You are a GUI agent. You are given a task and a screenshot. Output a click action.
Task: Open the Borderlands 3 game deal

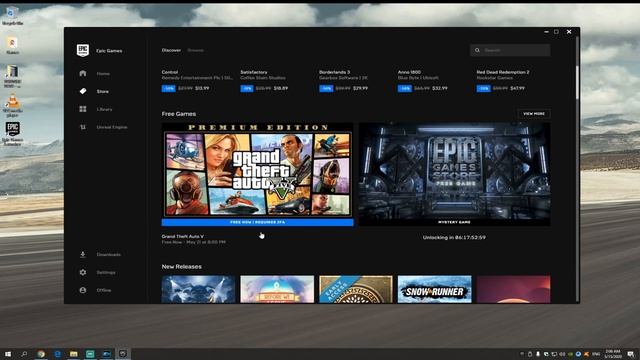(344, 80)
